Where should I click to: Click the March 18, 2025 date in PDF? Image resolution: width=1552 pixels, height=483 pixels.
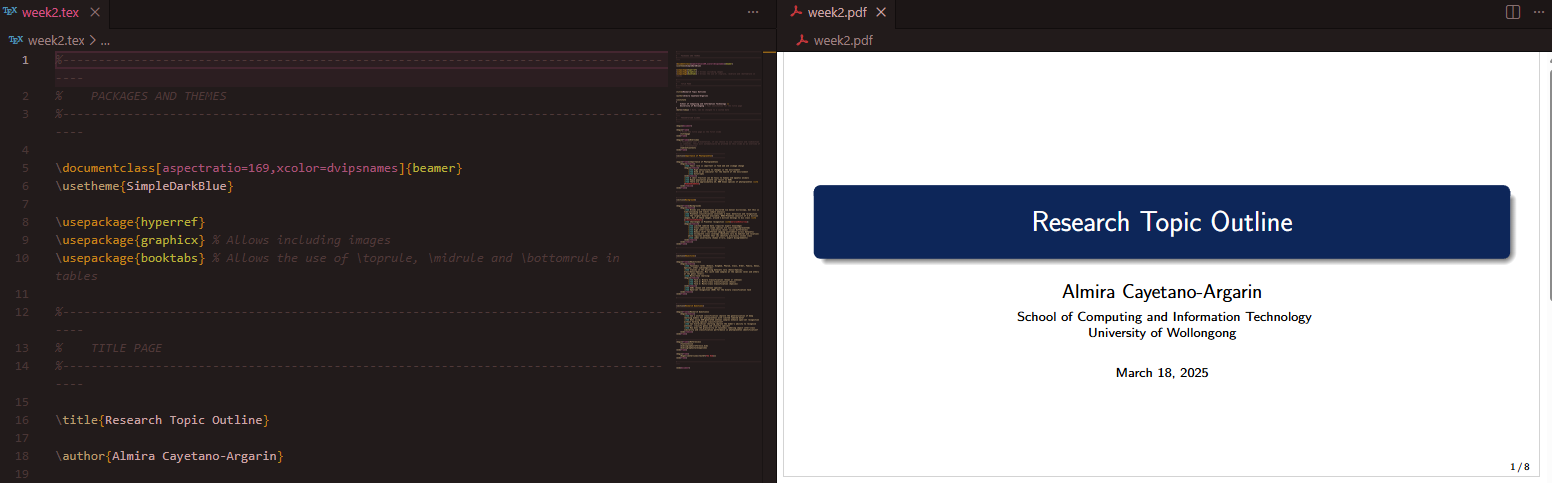click(x=1162, y=373)
